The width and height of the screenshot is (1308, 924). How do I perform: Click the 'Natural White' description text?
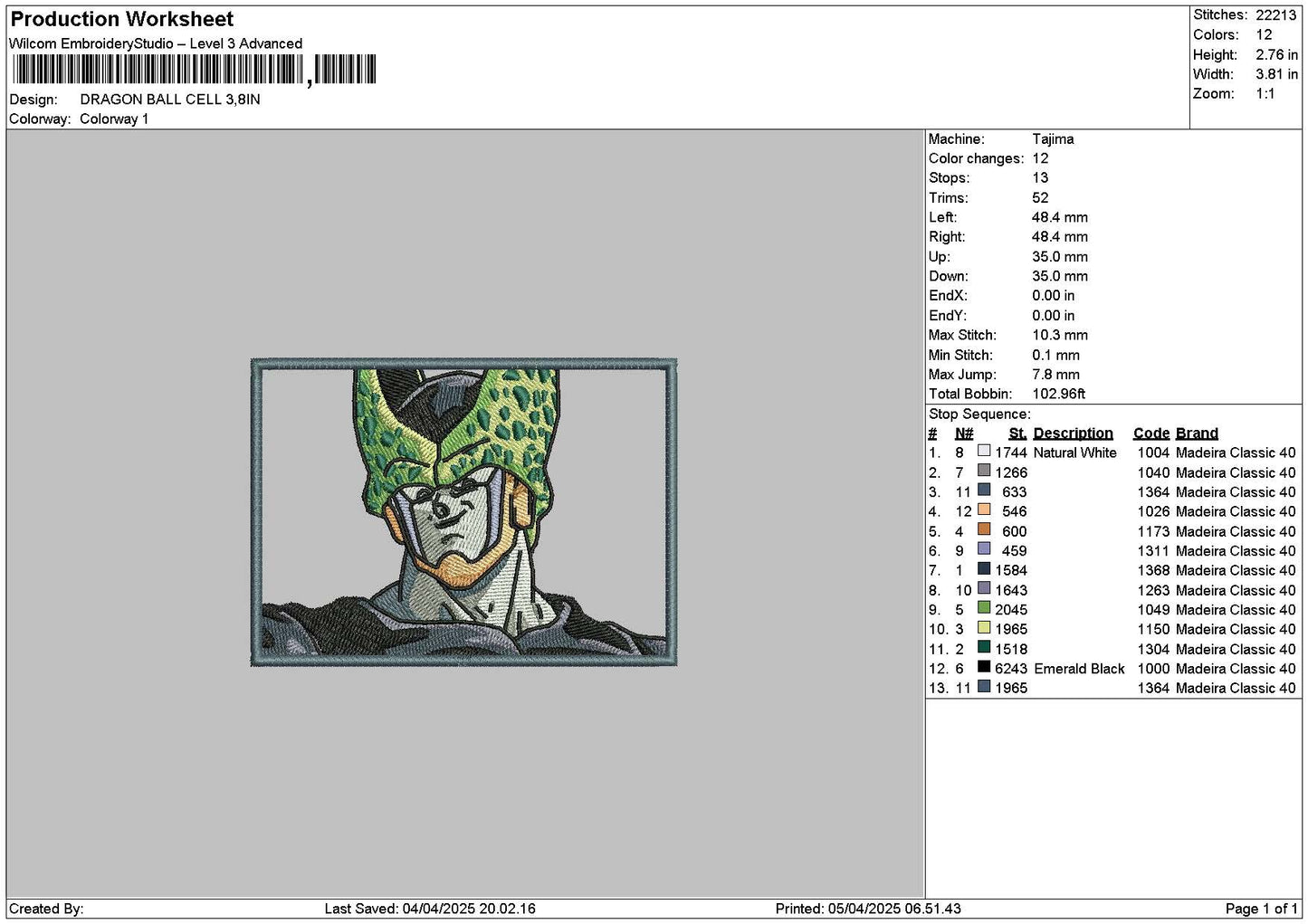pyautogui.click(x=1074, y=452)
